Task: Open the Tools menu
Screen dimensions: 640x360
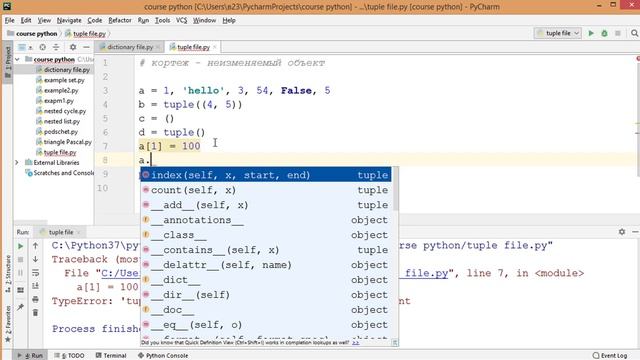Action: click(162, 20)
